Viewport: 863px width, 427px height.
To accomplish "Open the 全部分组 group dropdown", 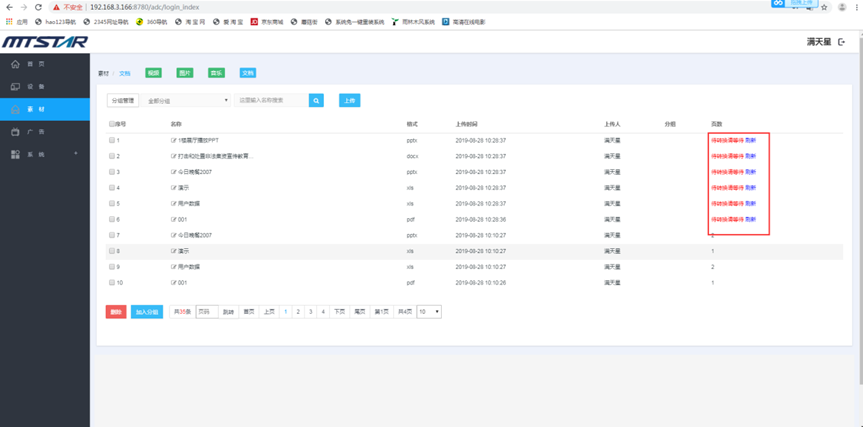I will (x=187, y=100).
